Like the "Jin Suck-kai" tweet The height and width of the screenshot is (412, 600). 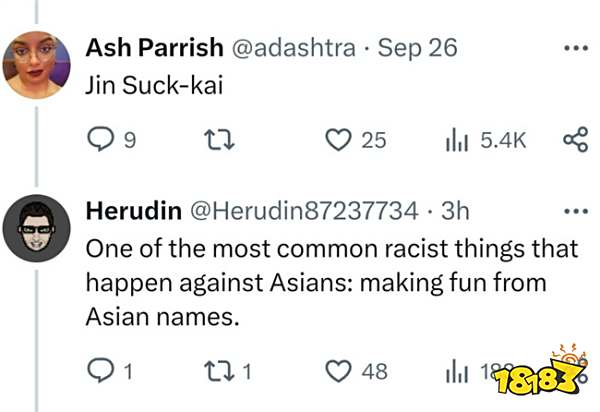point(338,141)
